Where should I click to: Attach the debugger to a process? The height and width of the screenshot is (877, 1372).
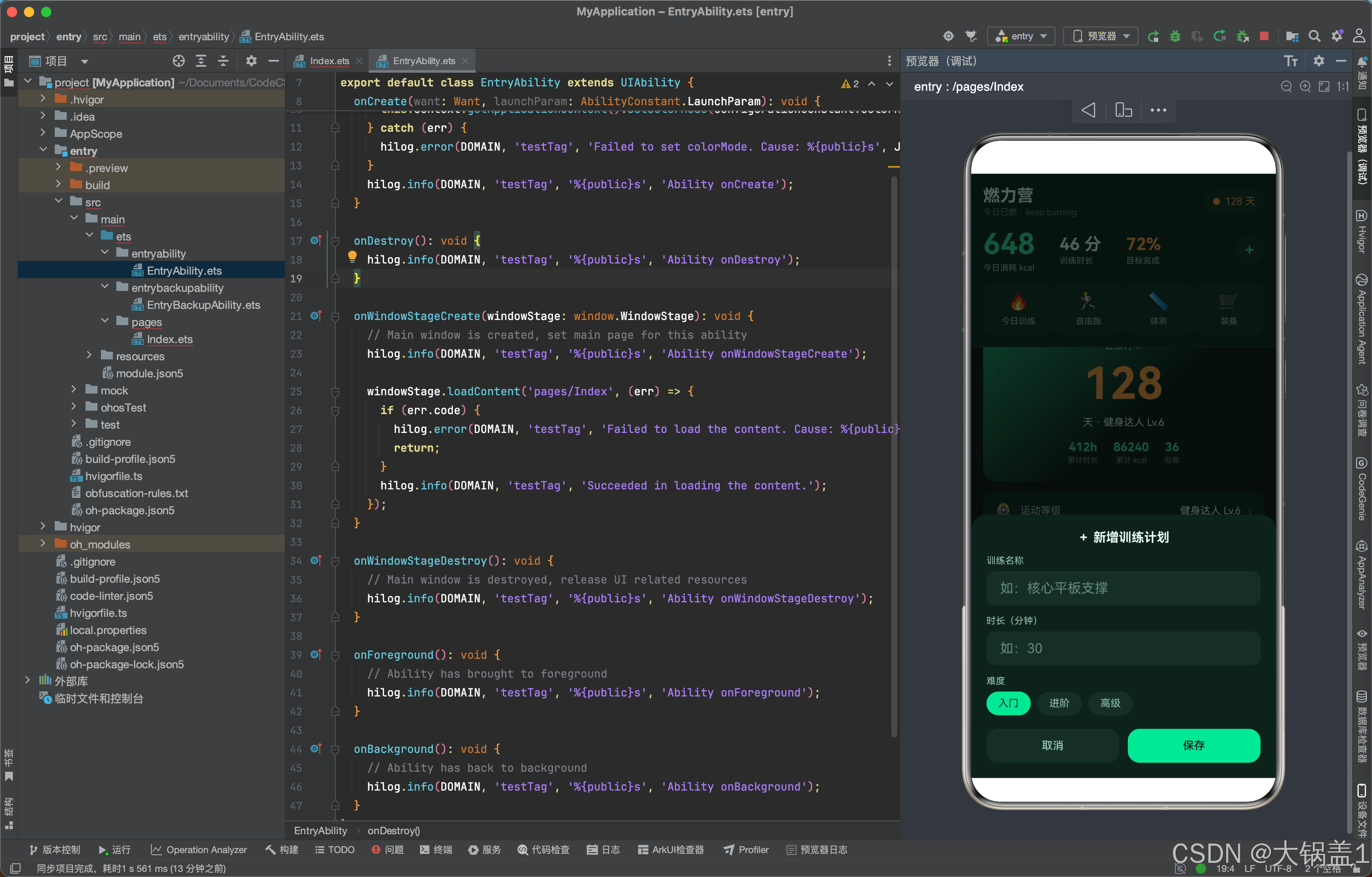point(1243,36)
